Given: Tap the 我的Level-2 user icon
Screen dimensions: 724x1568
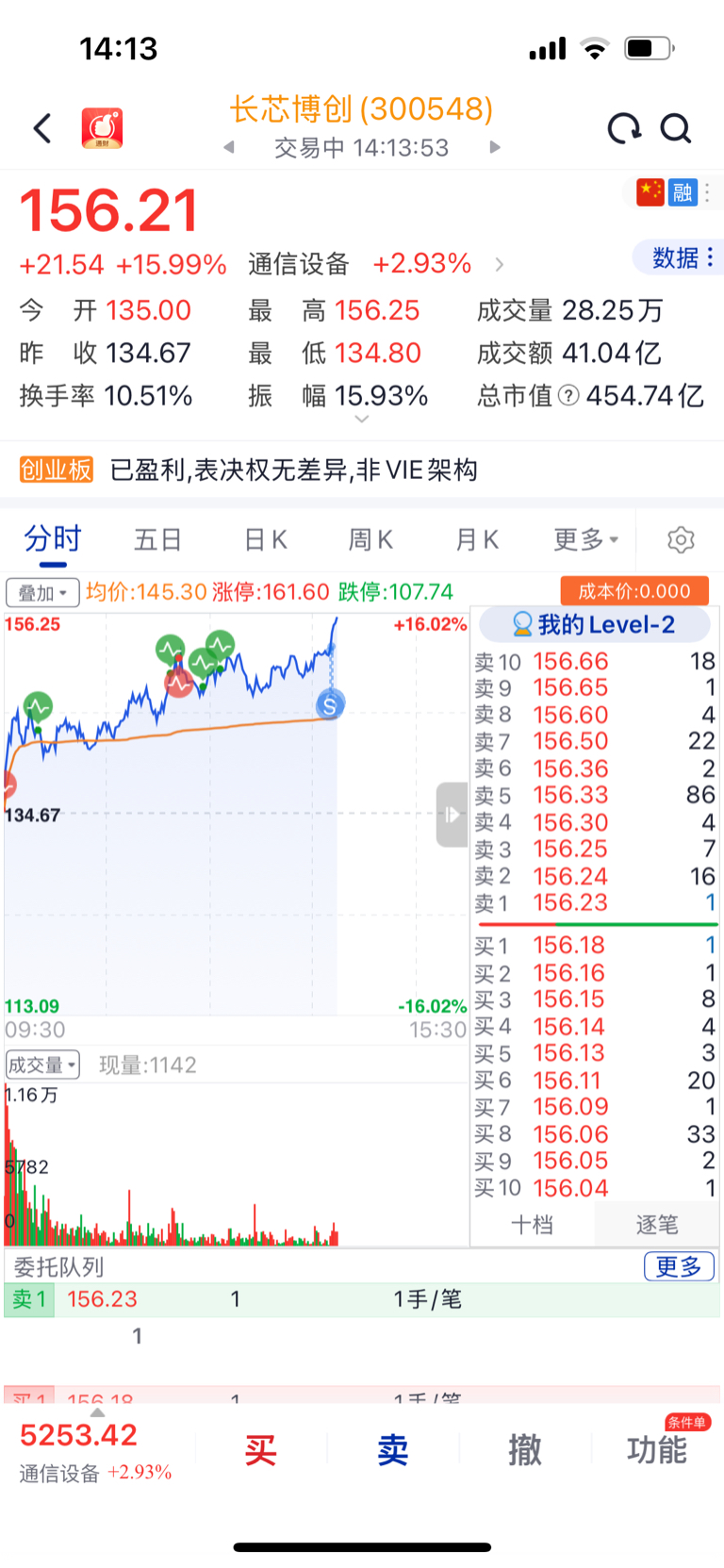Looking at the screenshot, I should (522, 624).
